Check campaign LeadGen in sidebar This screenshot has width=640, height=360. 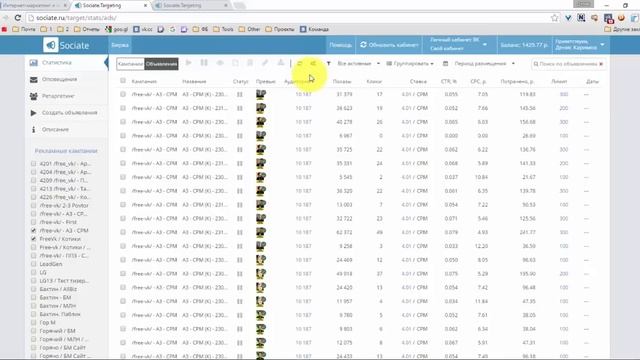[33, 264]
